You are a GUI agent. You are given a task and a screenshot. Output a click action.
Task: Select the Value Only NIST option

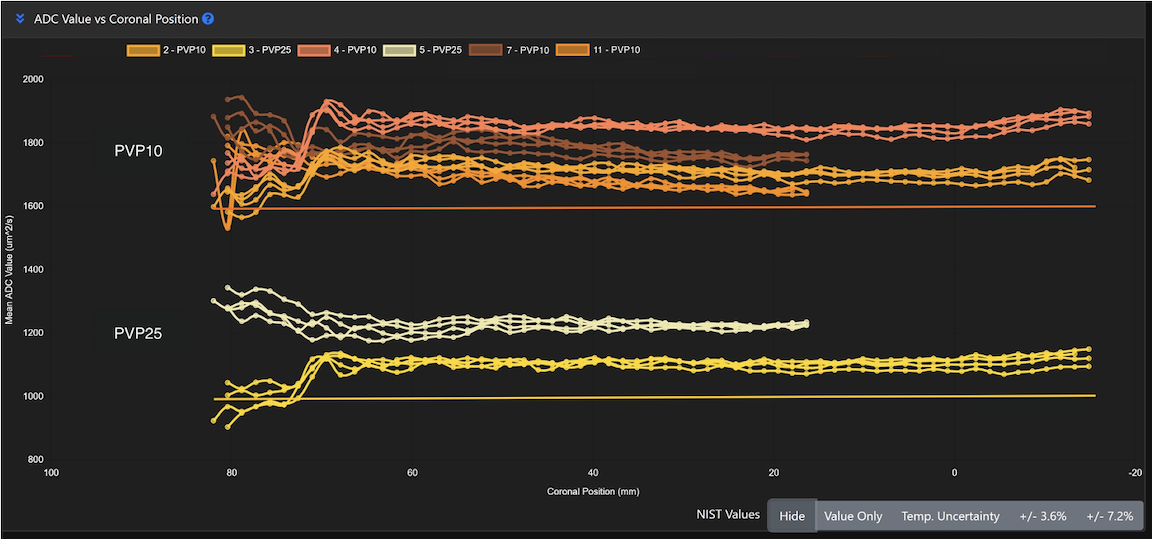(x=853, y=516)
